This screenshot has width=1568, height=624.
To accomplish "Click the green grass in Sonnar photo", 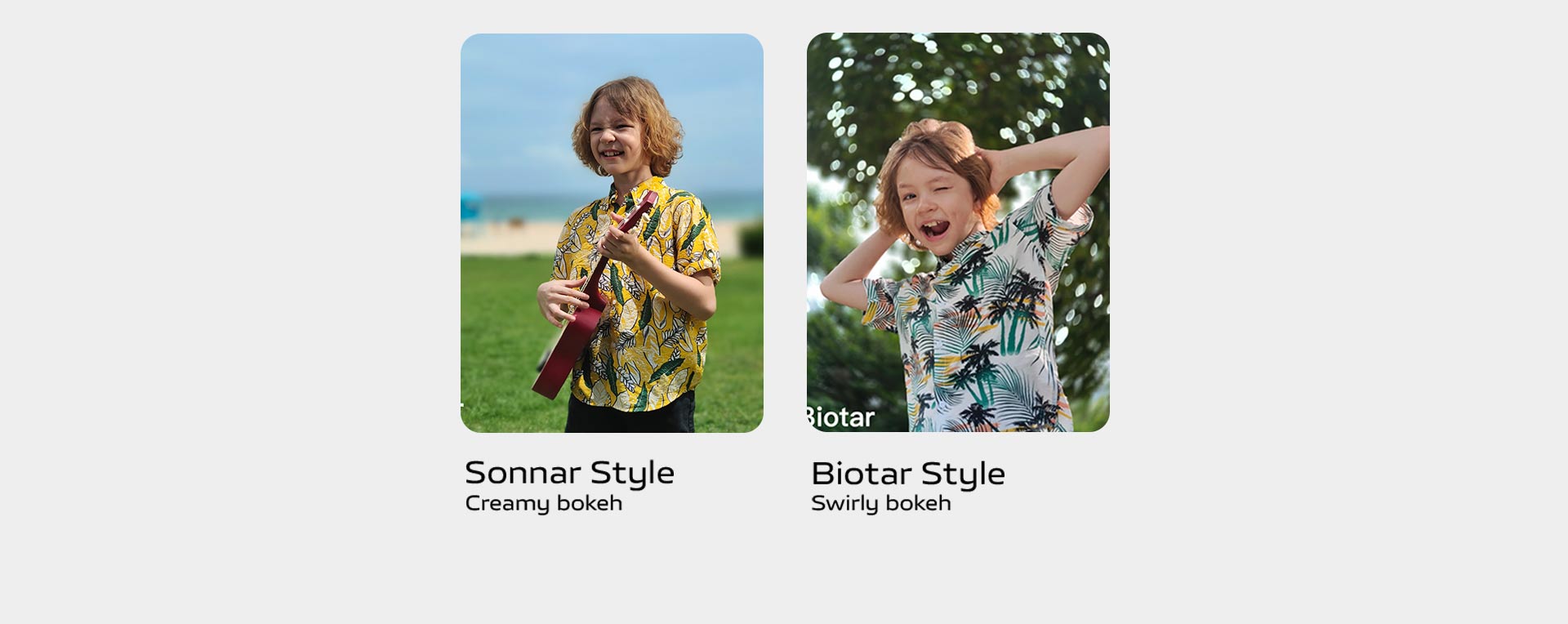I will pyautogui.click(x=498, y=343).
